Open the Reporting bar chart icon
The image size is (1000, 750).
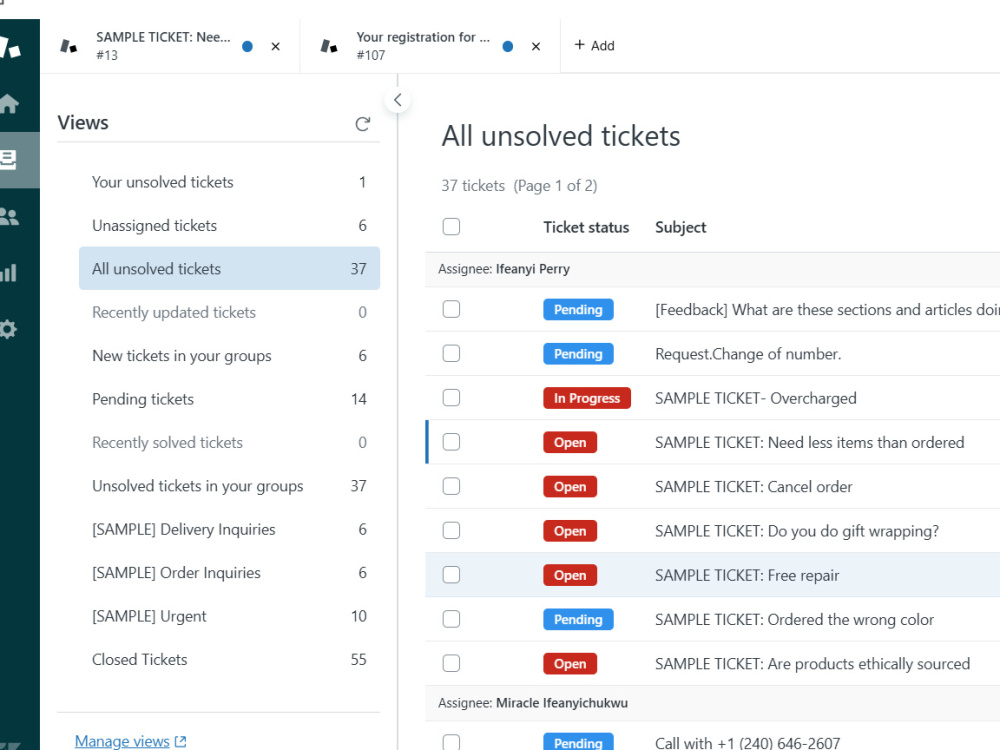click(8, 273)
